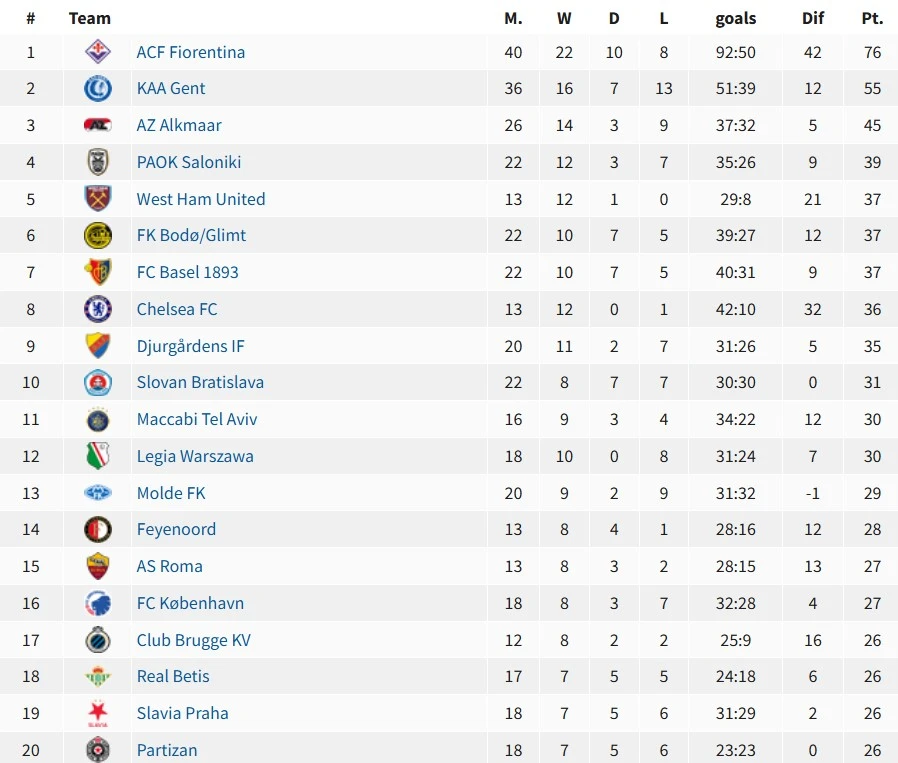
Task: Click the Team column header
Action: 90,18
